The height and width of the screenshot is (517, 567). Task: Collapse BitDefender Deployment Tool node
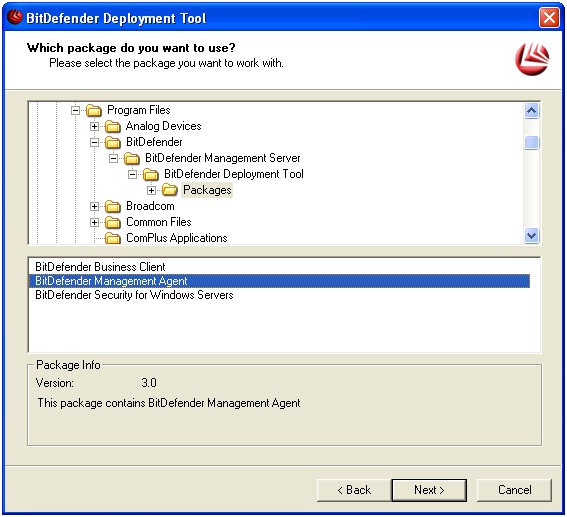132,174
